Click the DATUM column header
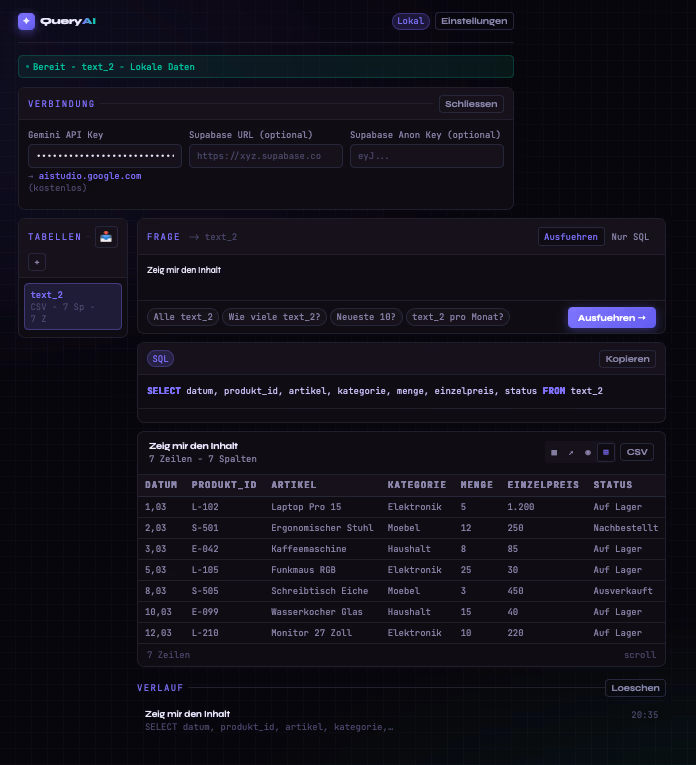This screenshot has width=696, height=765. click(x=161, y=485)
